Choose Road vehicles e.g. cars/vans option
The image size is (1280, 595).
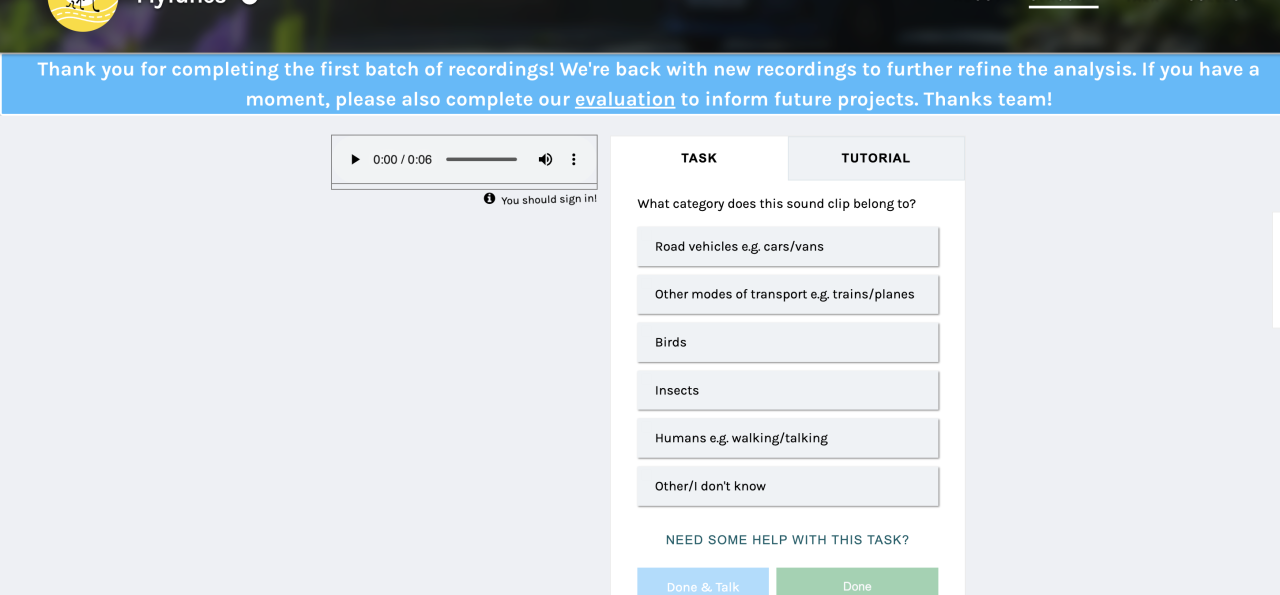tap(788, 246)
